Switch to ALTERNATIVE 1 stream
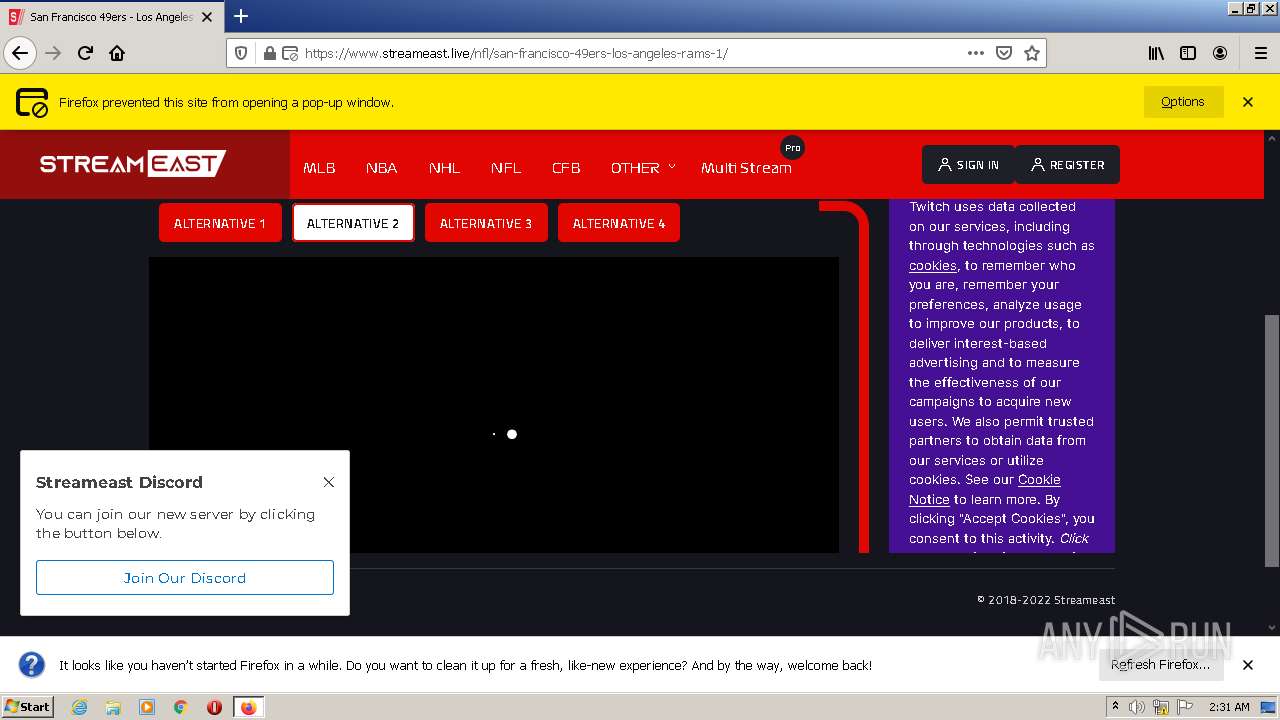The image size is (1280, 720). pos(220,223)
